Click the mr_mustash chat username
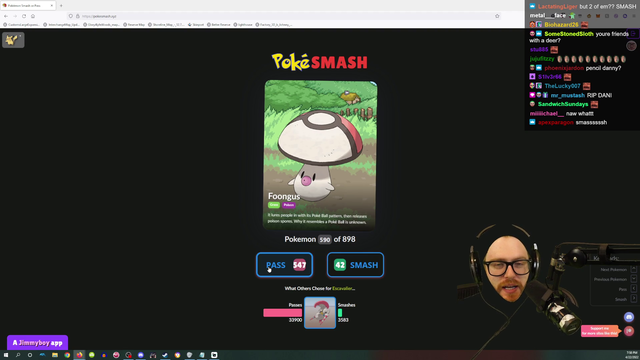Image resolution: width=640 pixels, height=360 pixels. click(x=567, y=95)
